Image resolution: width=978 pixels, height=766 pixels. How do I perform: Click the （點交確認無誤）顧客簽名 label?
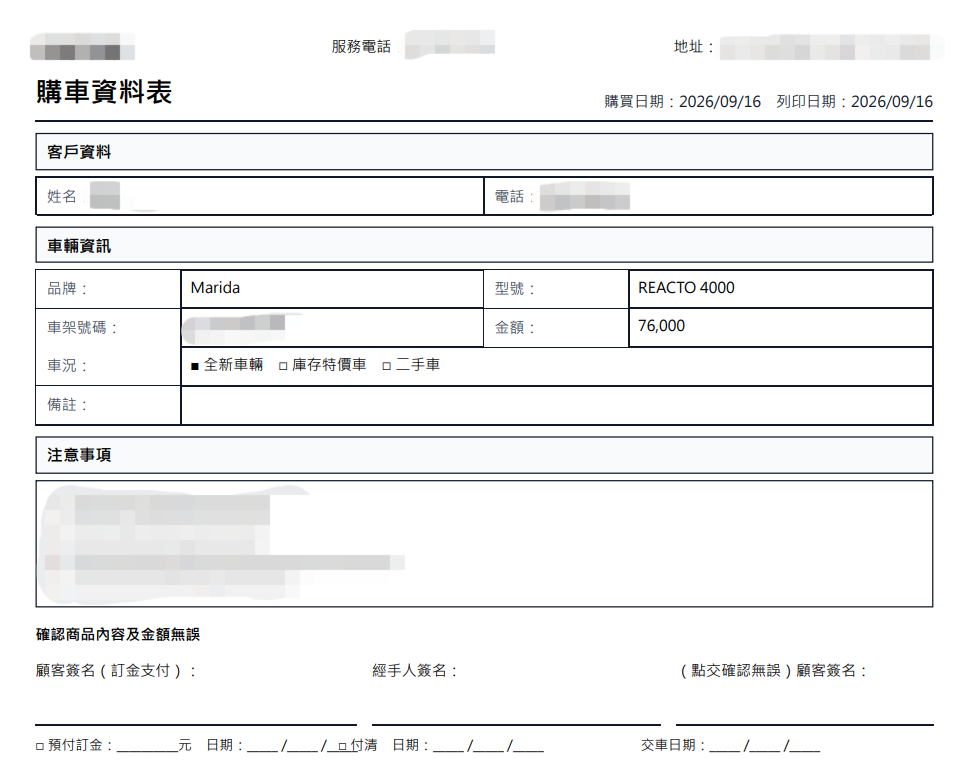tap(773, 671)
